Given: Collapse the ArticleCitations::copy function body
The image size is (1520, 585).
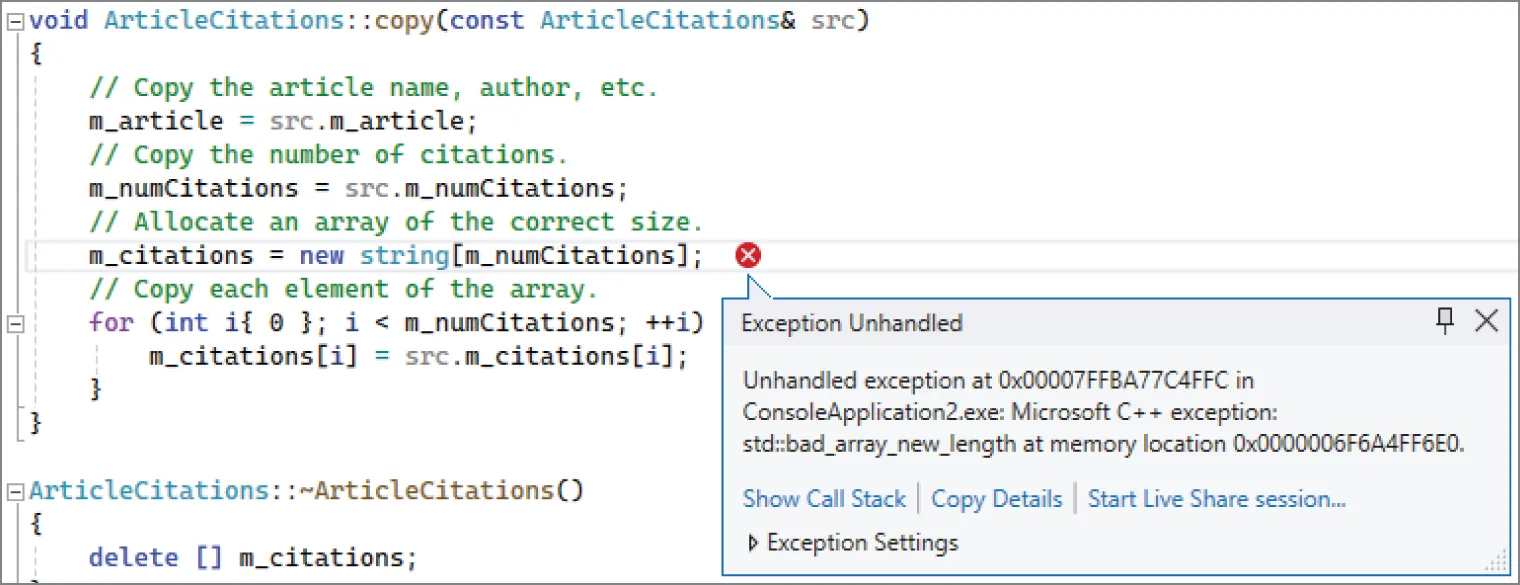Looking at the screenshot, I should tap(14, 20).
